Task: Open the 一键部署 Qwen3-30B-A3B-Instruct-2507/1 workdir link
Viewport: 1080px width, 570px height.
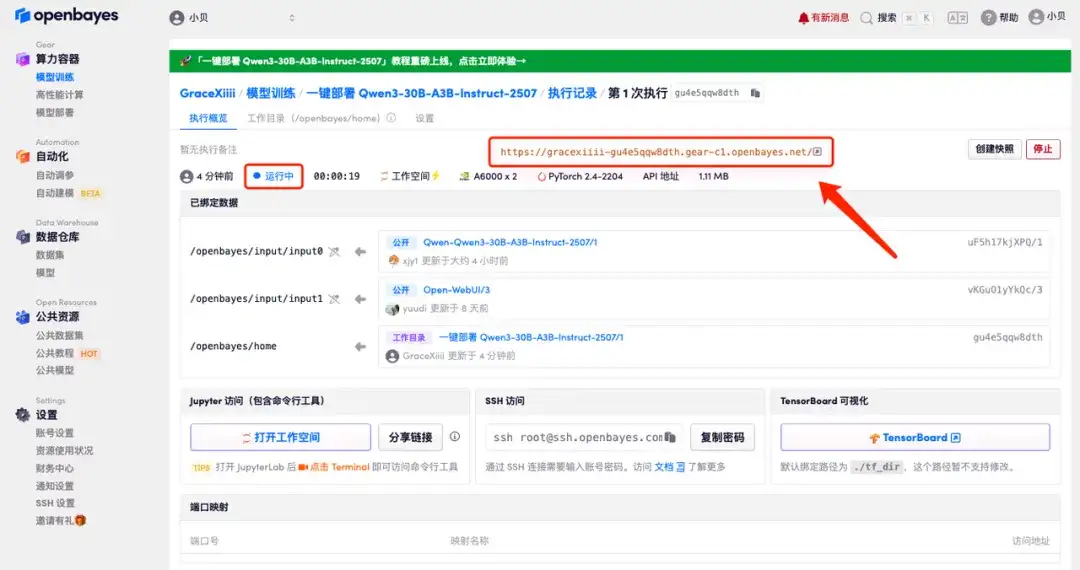Action: [x=531, y=337]
